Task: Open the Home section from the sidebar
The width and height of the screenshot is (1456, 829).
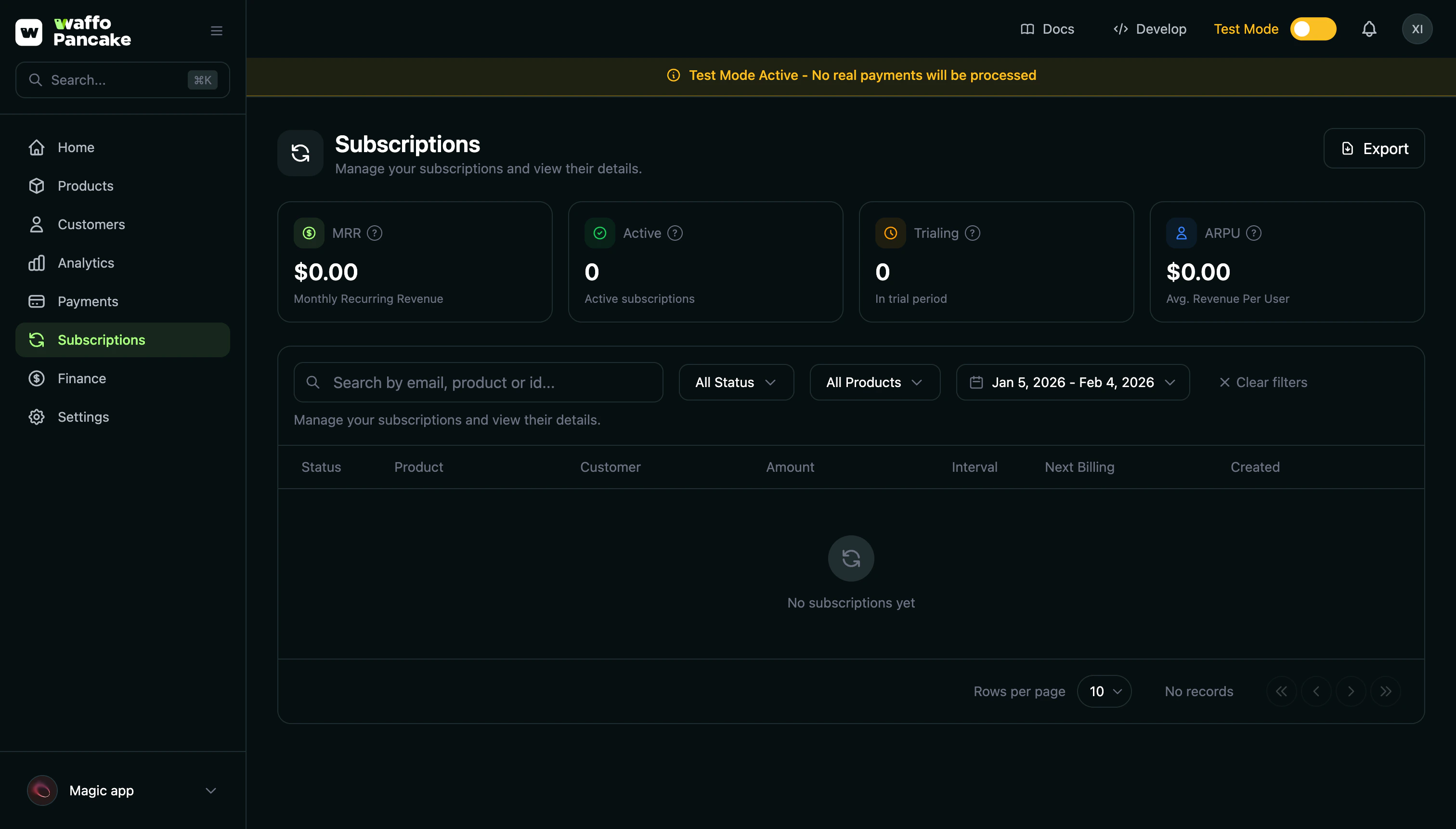Action: (x=76, y=147)
